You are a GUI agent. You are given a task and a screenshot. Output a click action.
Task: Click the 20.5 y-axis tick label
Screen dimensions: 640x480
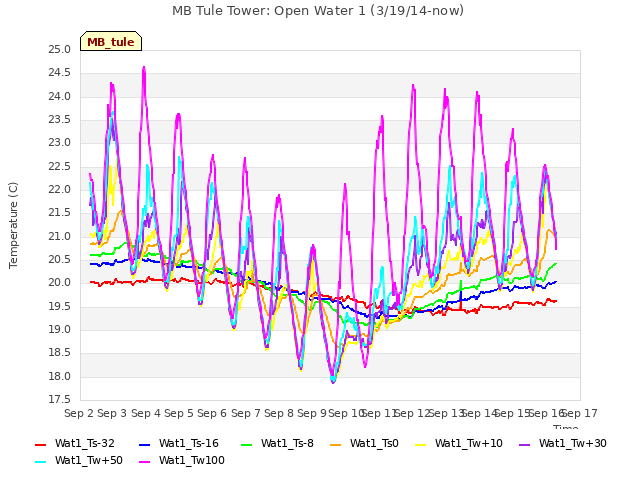coord(59,260)
